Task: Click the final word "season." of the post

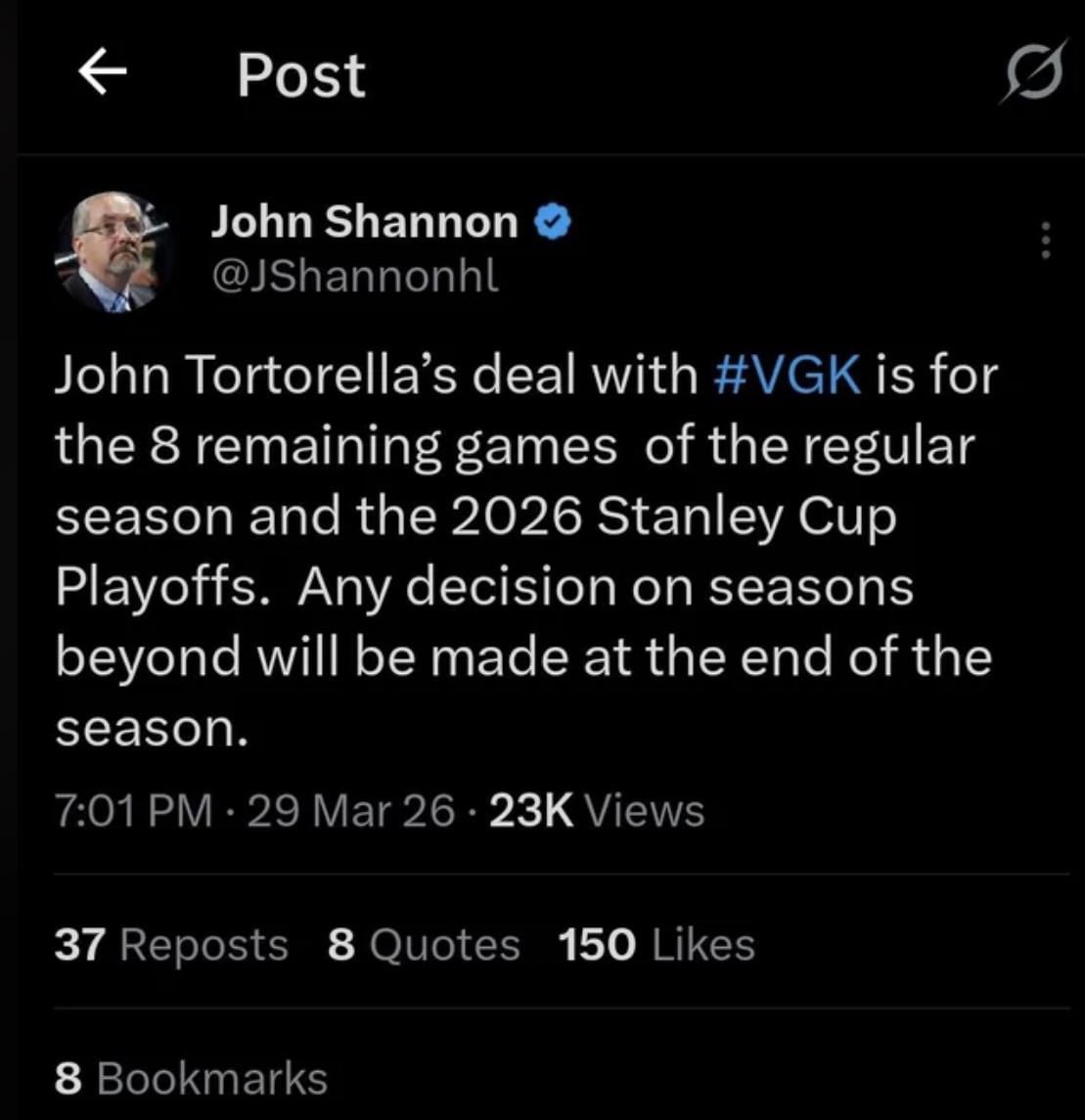Action: 148,728
